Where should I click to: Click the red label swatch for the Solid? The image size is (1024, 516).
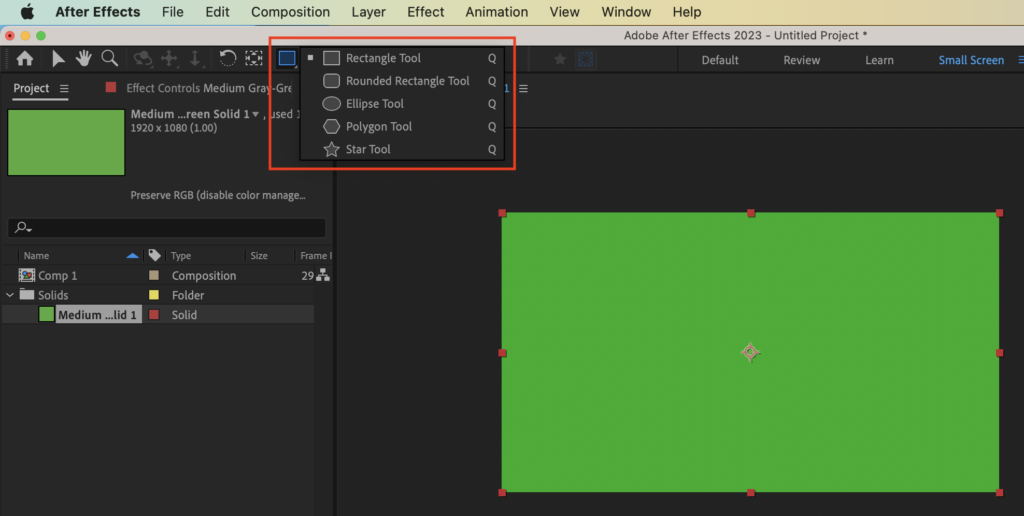(154, 315)
